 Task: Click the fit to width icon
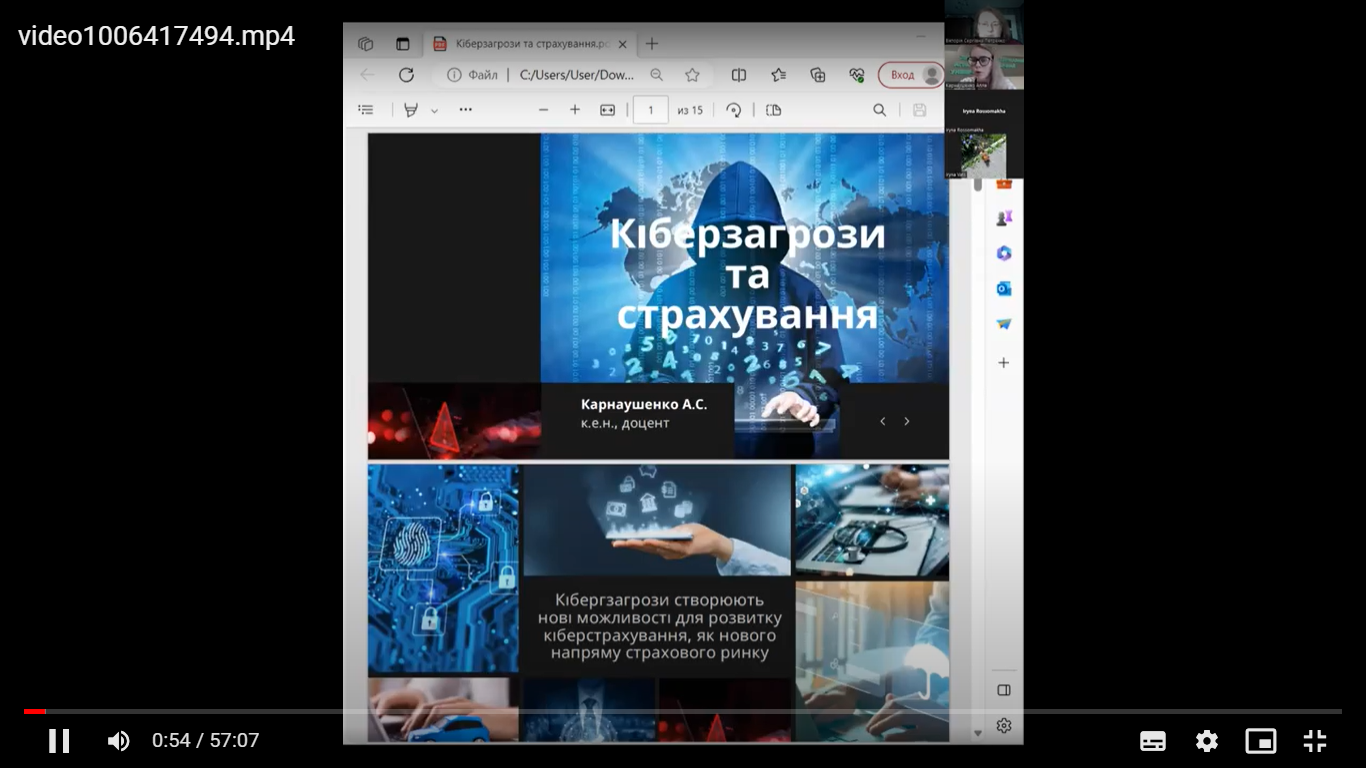pos(607,110)
